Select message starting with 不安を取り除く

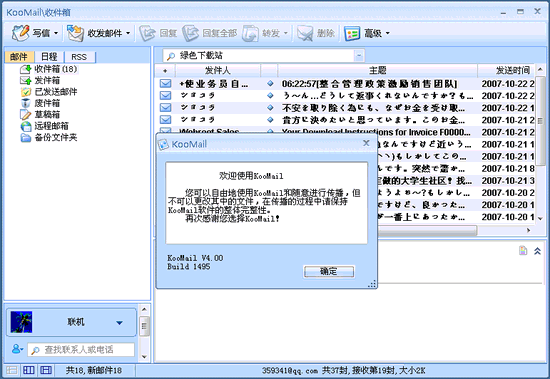tap(373, 108)
